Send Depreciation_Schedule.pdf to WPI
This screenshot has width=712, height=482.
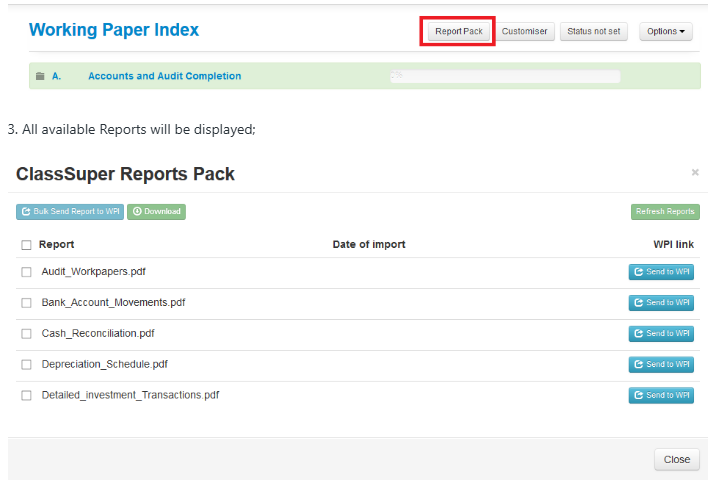(x=661, y=365)
